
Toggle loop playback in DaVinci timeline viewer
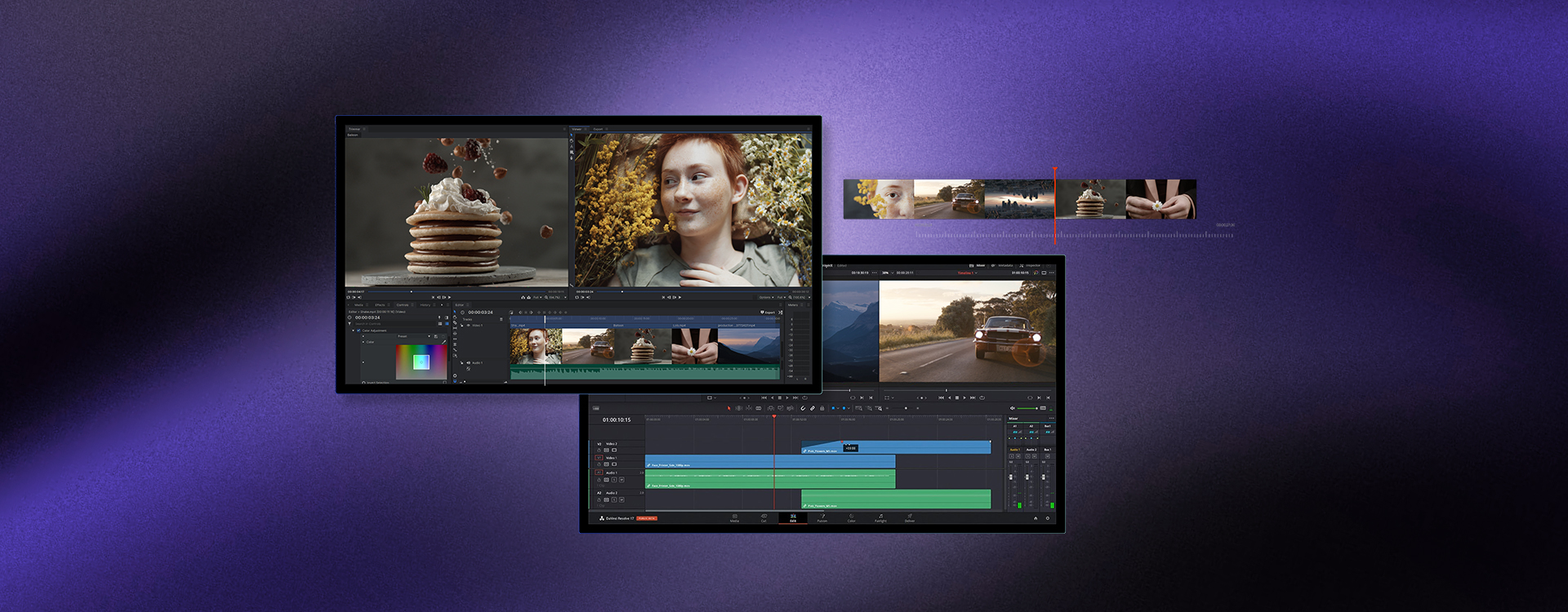(982, 397)
